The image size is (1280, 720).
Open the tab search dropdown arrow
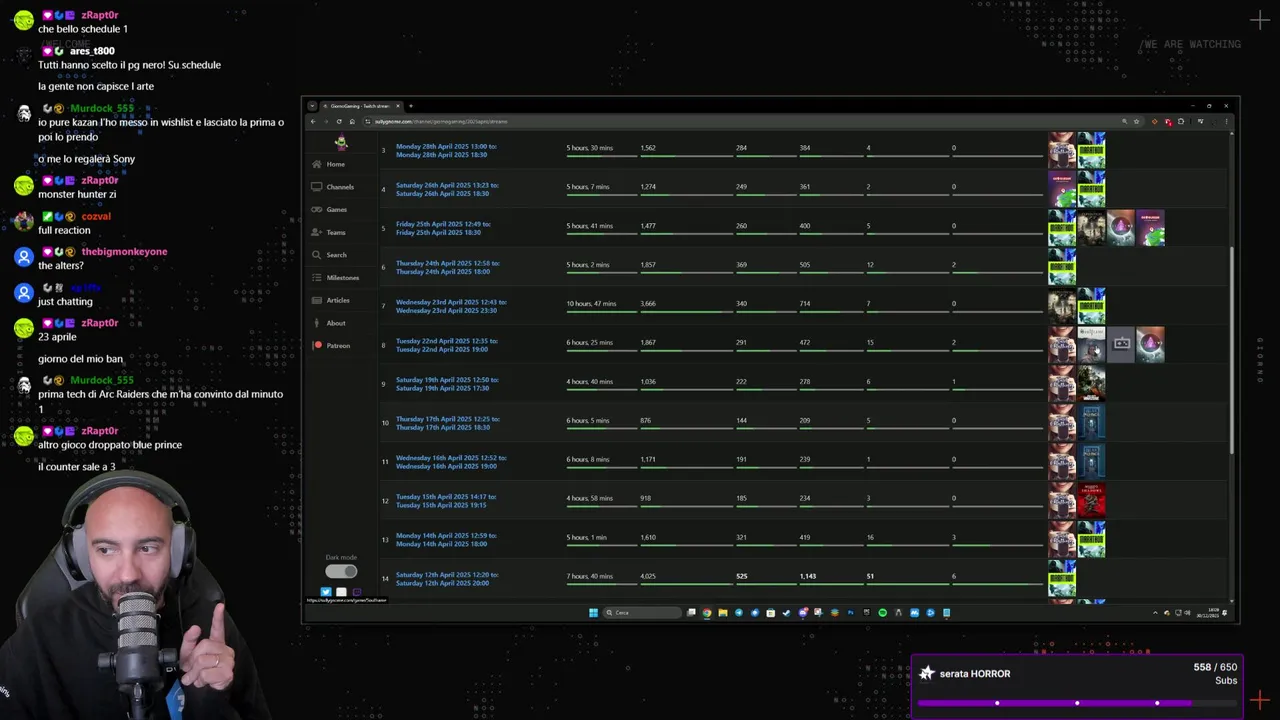point(312,106)
